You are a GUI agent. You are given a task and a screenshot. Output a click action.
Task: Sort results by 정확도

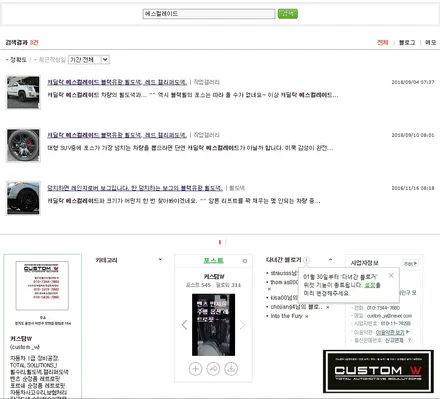18,60
